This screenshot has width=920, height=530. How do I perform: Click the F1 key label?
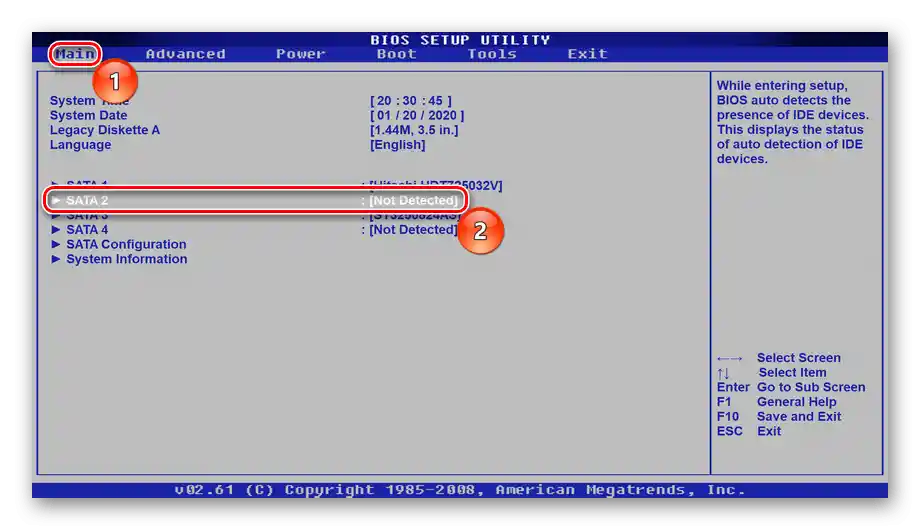724,402
